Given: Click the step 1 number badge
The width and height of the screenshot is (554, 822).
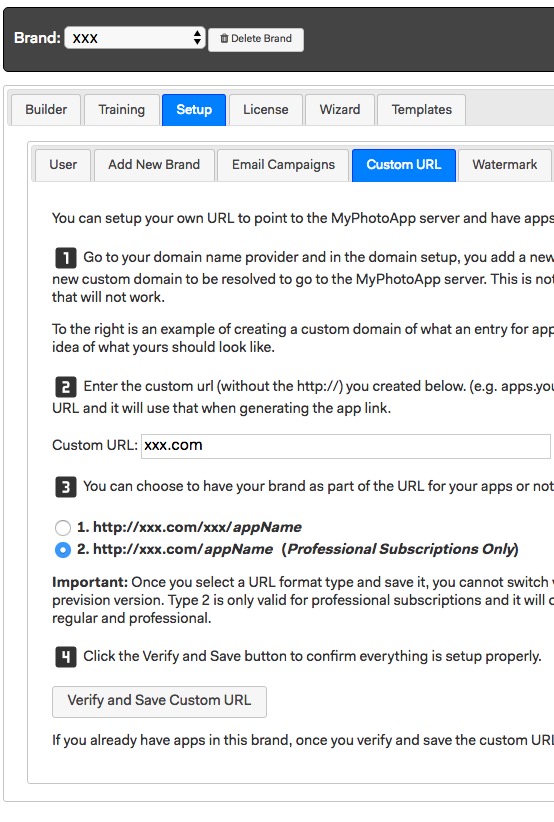Looking at the screenshot, I should click(x=66, y=258).
